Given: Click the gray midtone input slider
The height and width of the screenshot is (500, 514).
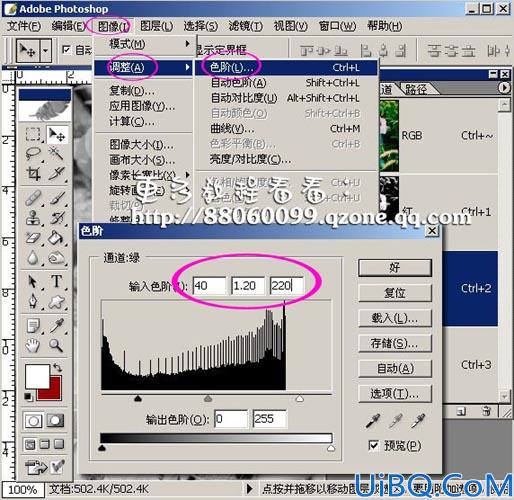Looking at the screenshot, I should tap(208, 398).
